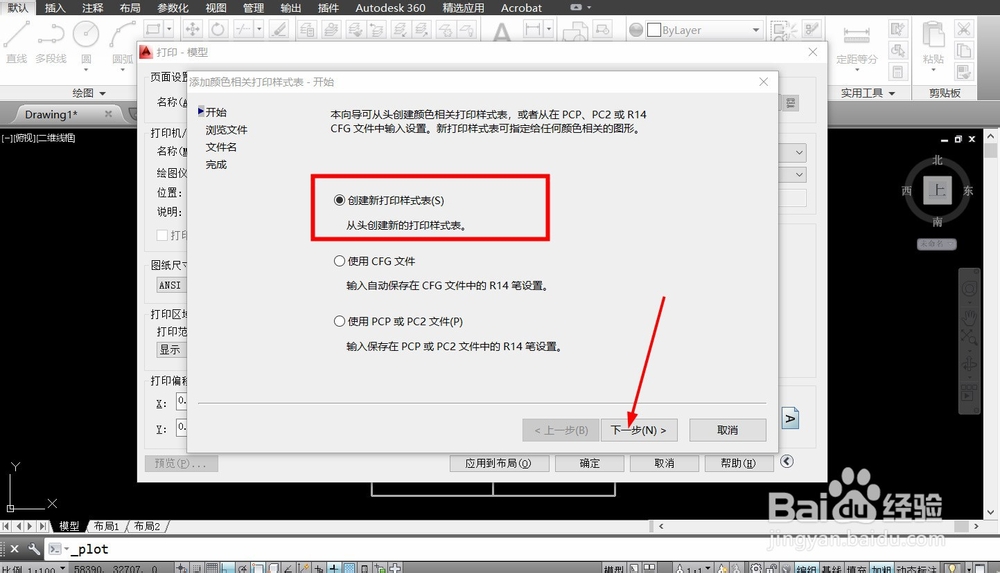
Task: Select the Create new plot style table (创建新打印样式表) radio
Action: [x=339, y=200]
